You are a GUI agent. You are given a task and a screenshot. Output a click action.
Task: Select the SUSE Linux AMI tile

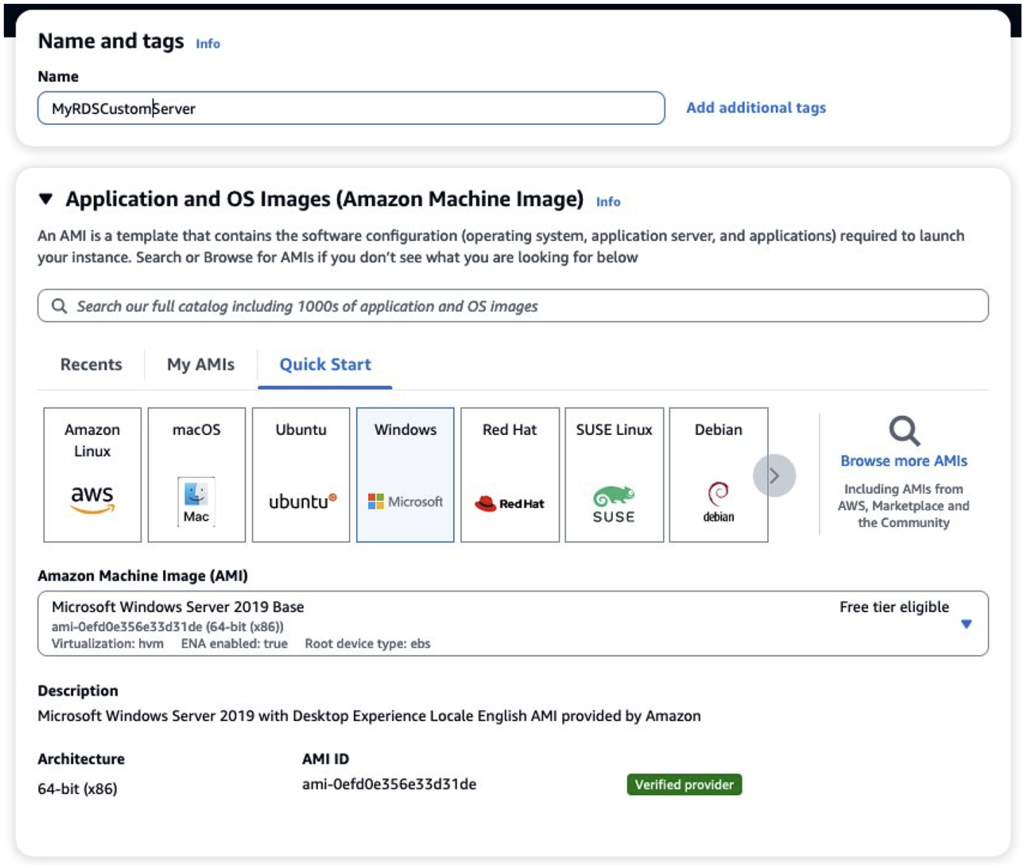[x=614, y=475]
